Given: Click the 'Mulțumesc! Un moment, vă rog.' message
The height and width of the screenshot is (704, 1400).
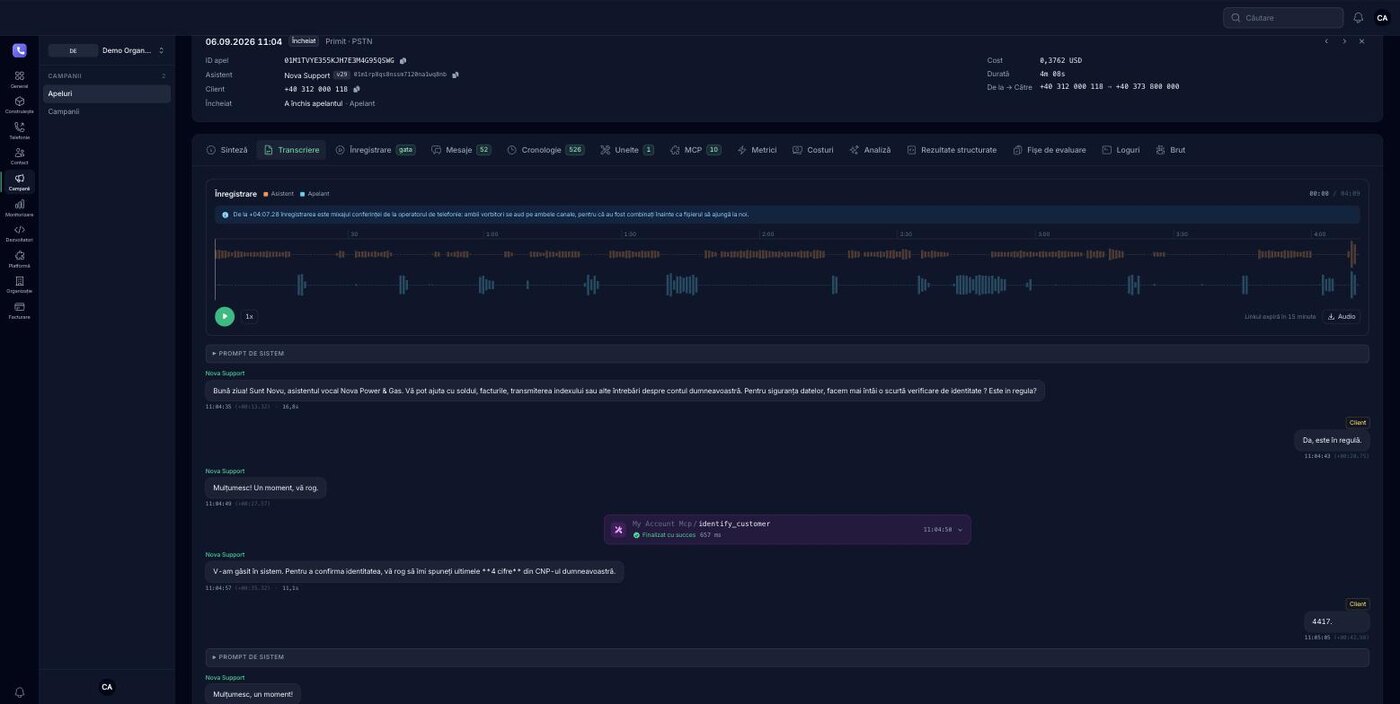Looking at the screenshot, I should point(266,488).
